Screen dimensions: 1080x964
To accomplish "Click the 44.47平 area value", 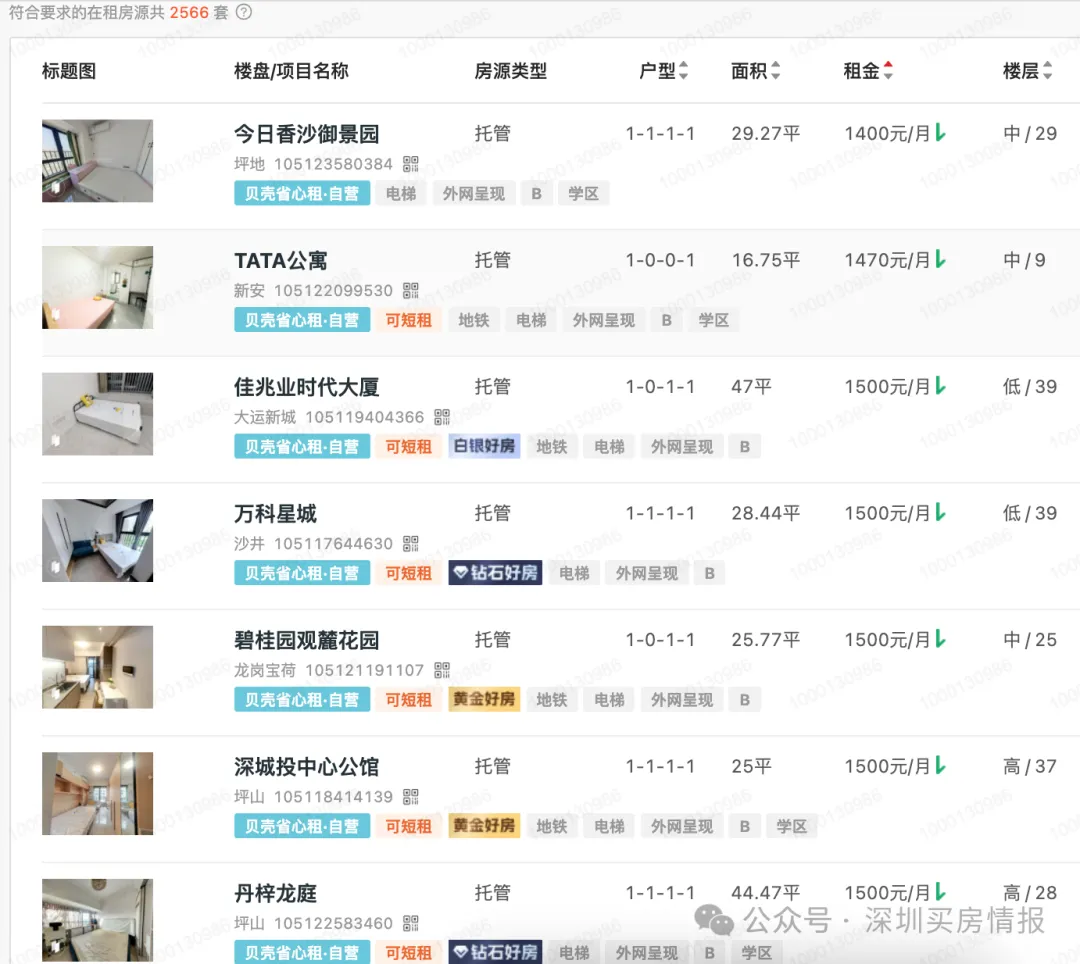I will tap(766, 892).
